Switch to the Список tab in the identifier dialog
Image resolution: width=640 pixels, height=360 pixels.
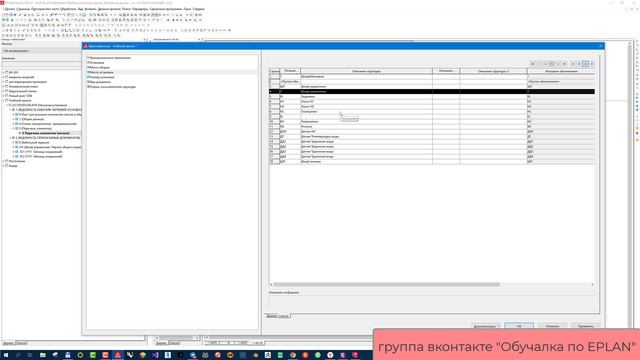tap(284, 316)
